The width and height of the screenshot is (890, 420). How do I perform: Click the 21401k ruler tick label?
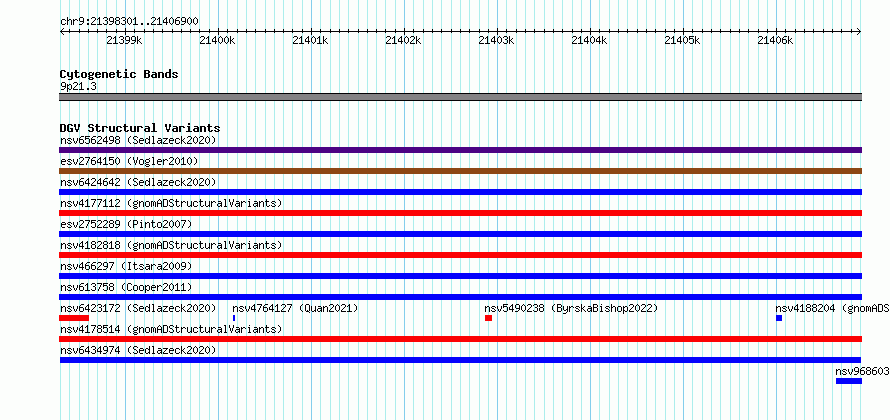(310, 40)
